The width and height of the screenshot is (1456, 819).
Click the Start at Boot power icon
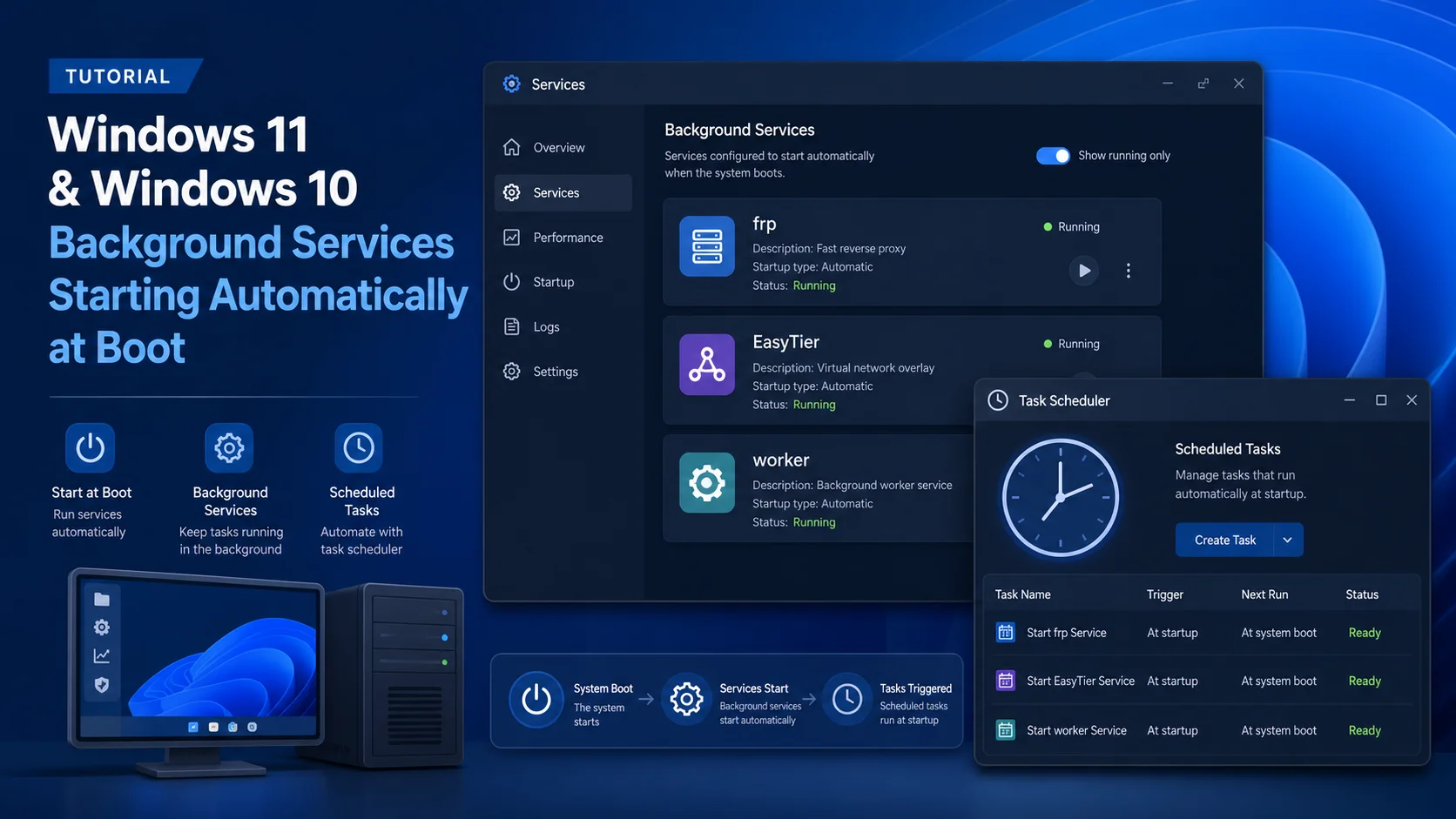pyautogui.click(x=91, y=448)
